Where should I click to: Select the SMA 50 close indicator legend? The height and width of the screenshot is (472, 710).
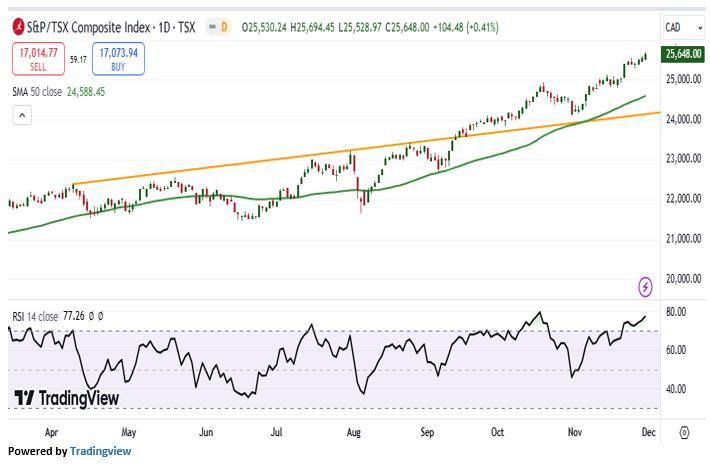[x=58, y=92]
